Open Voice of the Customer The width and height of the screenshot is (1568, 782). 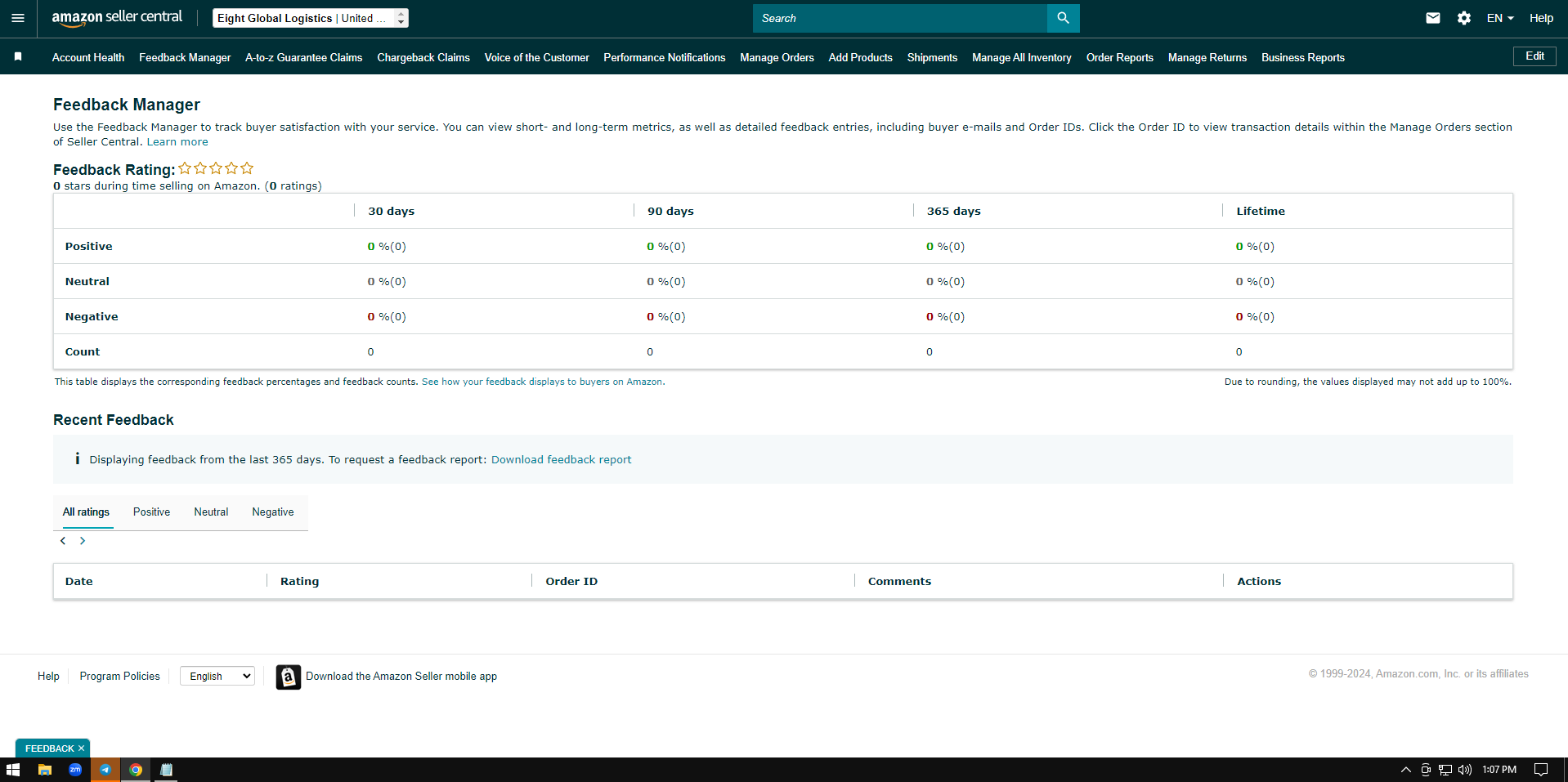coord(536,57)
